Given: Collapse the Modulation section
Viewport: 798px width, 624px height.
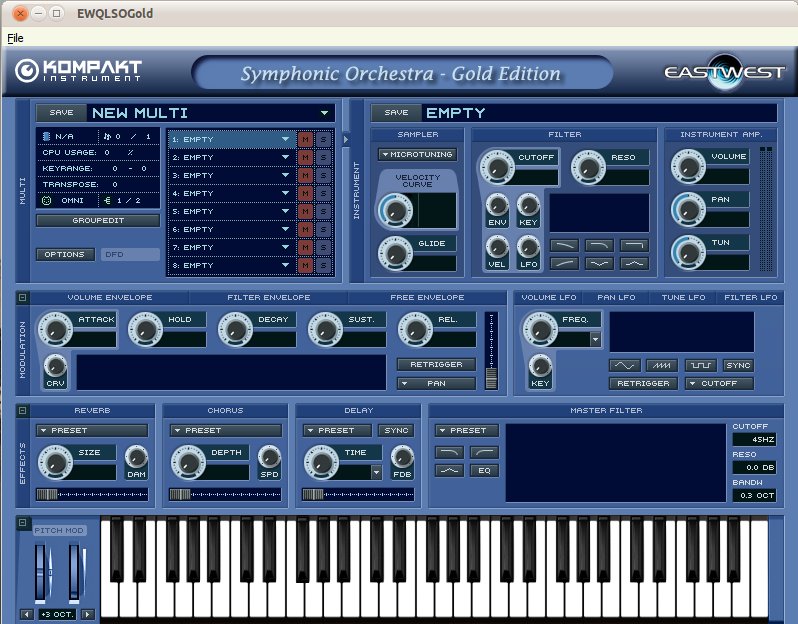Looking at the screenshot, I should tap(22, 297).
